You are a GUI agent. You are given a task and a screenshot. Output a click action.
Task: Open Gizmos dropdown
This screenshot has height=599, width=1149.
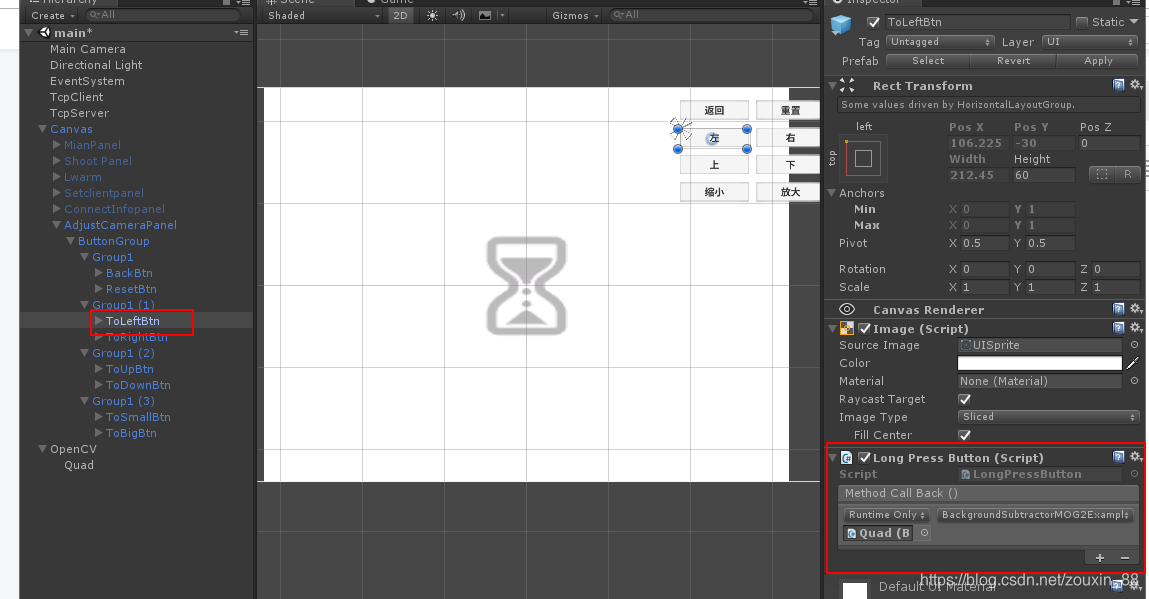(x=575, y=15)
